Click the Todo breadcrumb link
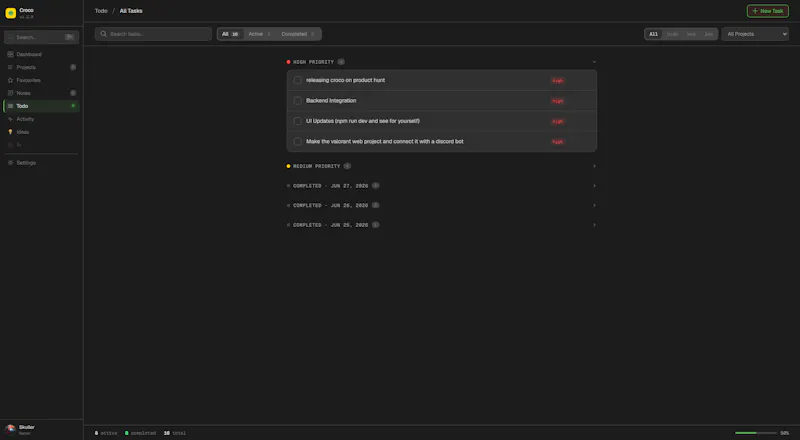 [101, 11]
